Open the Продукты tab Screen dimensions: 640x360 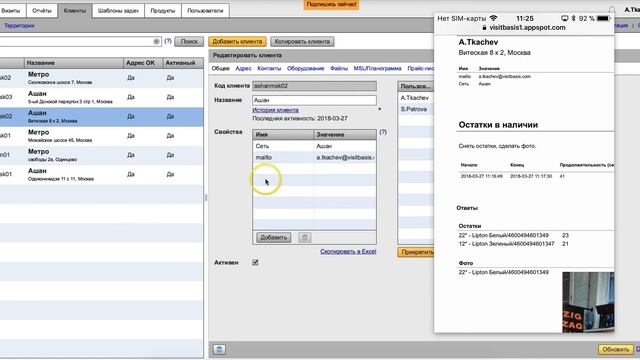click(x=163, y=11)
